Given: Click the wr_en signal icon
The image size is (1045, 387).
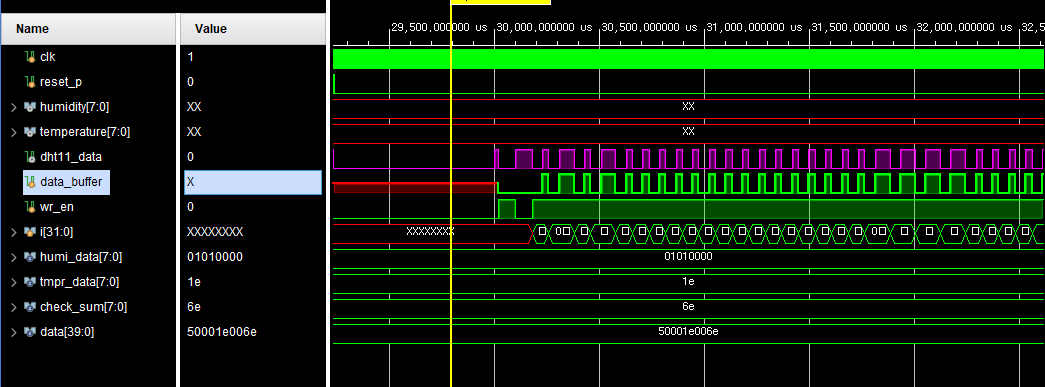Looking at the screenshot, I should coord(30,207).
